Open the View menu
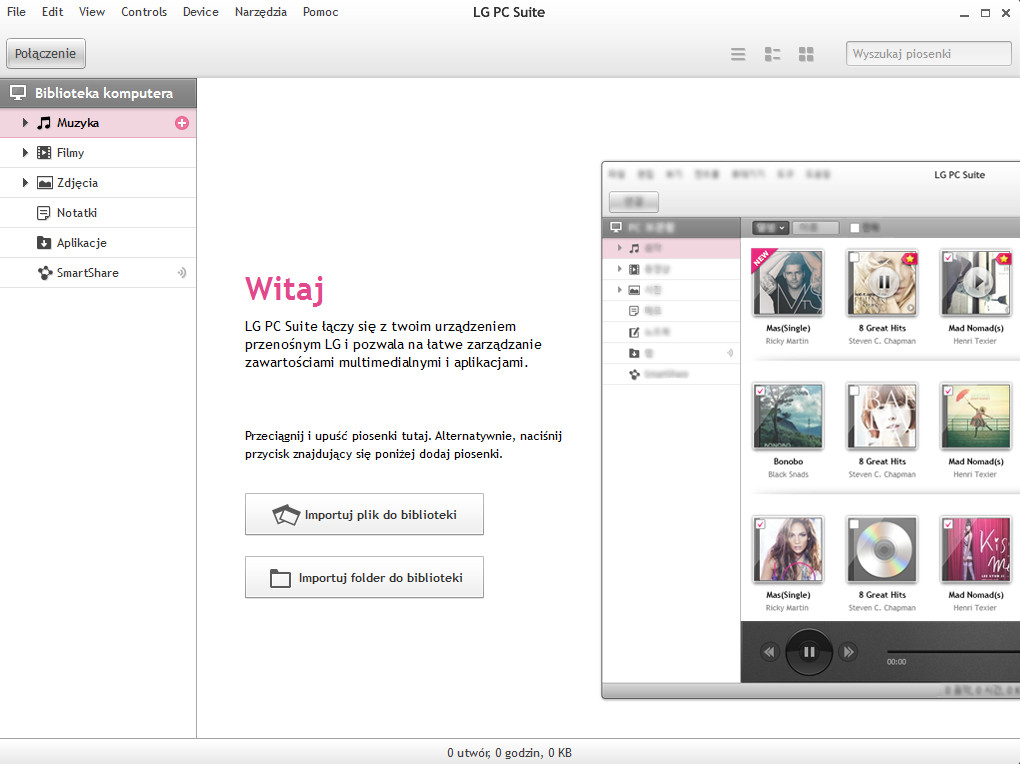Image resolution: width=1020 pixels, height=764 pixels. [92, 12]
